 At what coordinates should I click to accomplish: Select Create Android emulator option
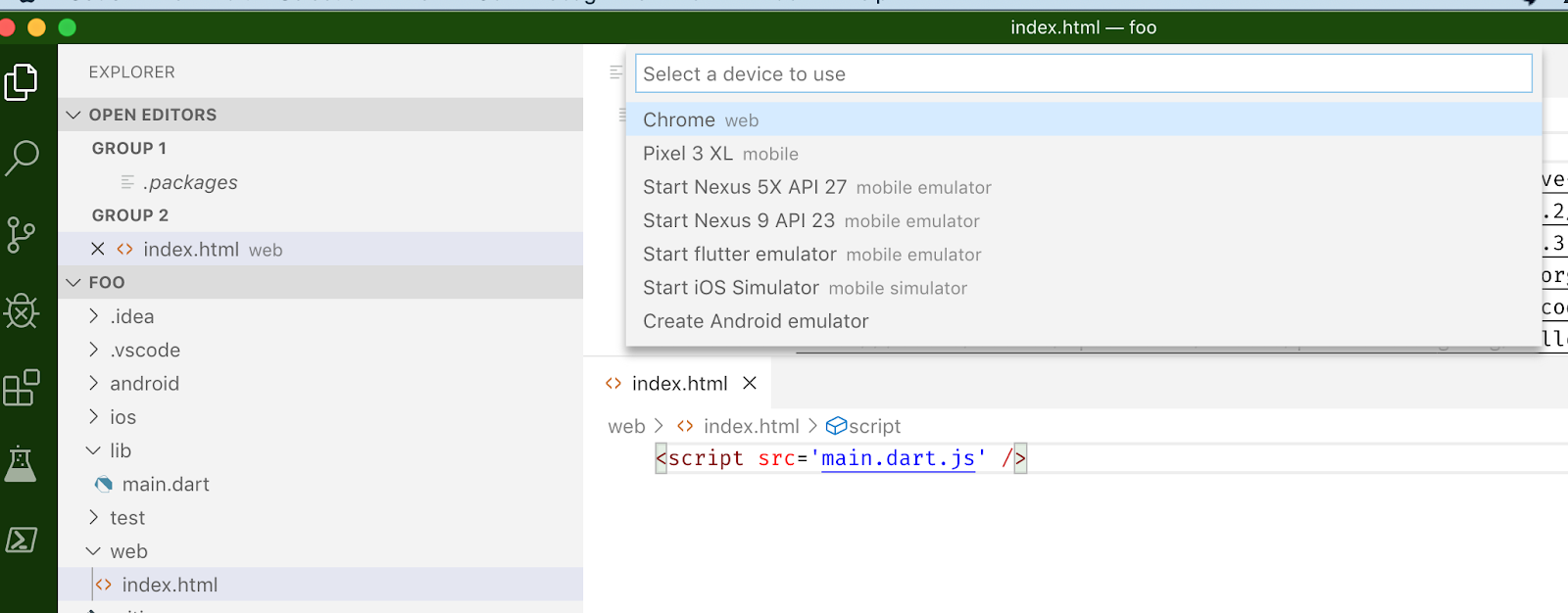[x=756, y=321]
